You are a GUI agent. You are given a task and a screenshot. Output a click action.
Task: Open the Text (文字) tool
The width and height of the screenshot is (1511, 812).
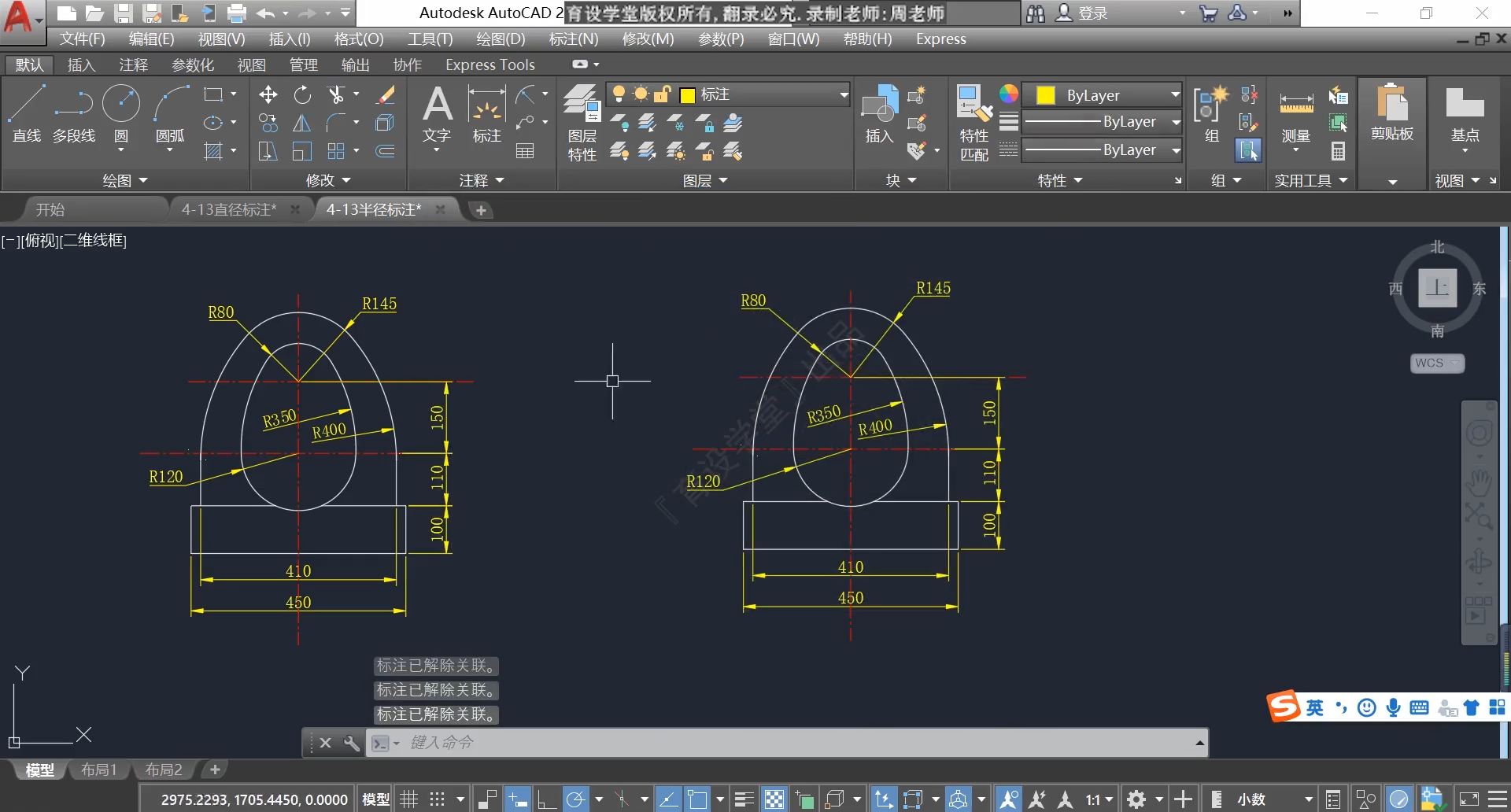coord(437,114)
